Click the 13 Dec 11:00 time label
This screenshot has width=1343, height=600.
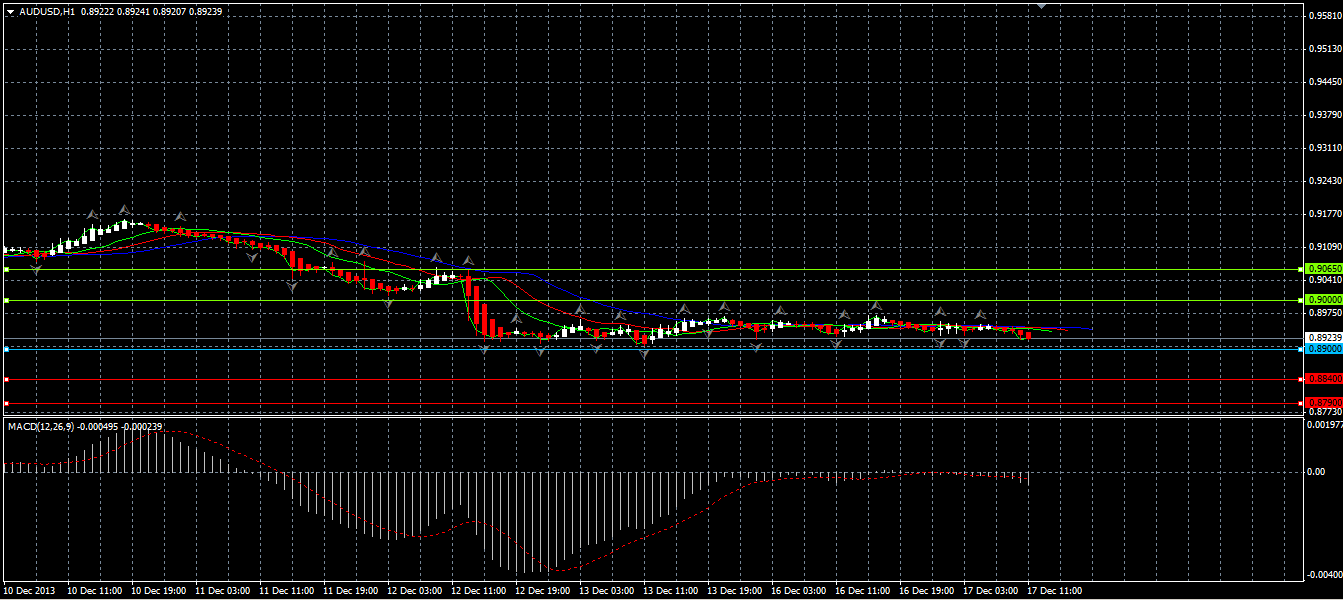[x=671, y=591]
